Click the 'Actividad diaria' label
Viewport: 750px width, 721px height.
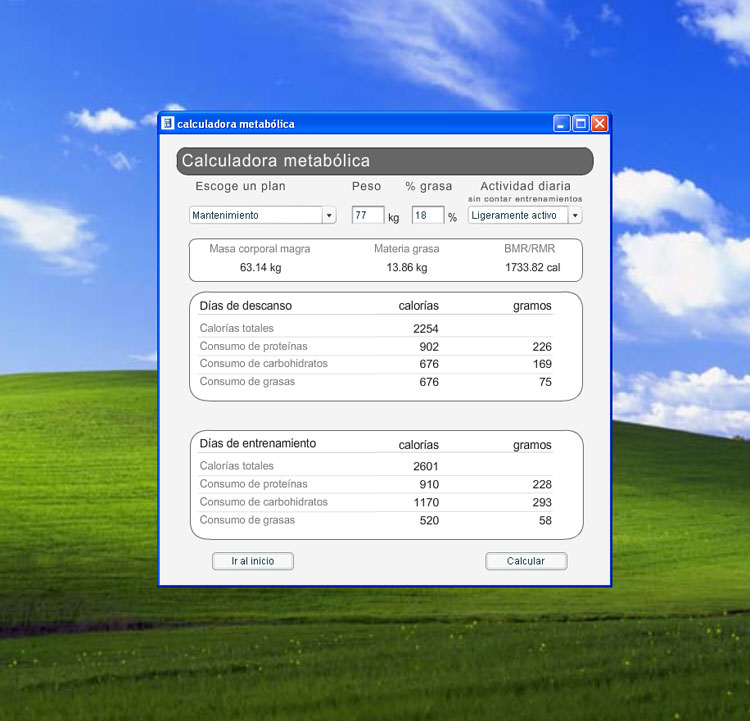pyautogui.click(x=525, y=186)
